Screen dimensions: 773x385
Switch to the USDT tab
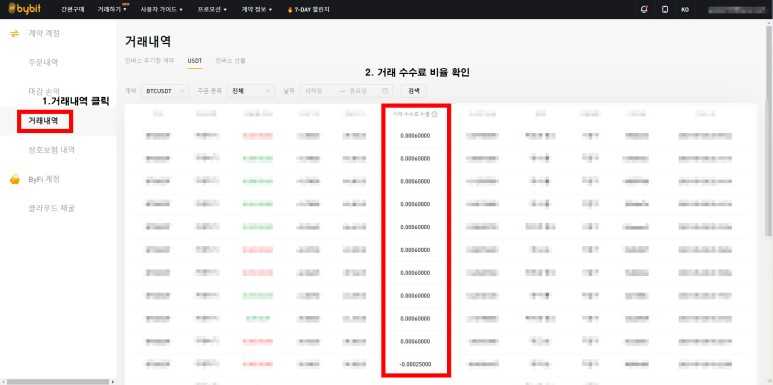(195, 61)
